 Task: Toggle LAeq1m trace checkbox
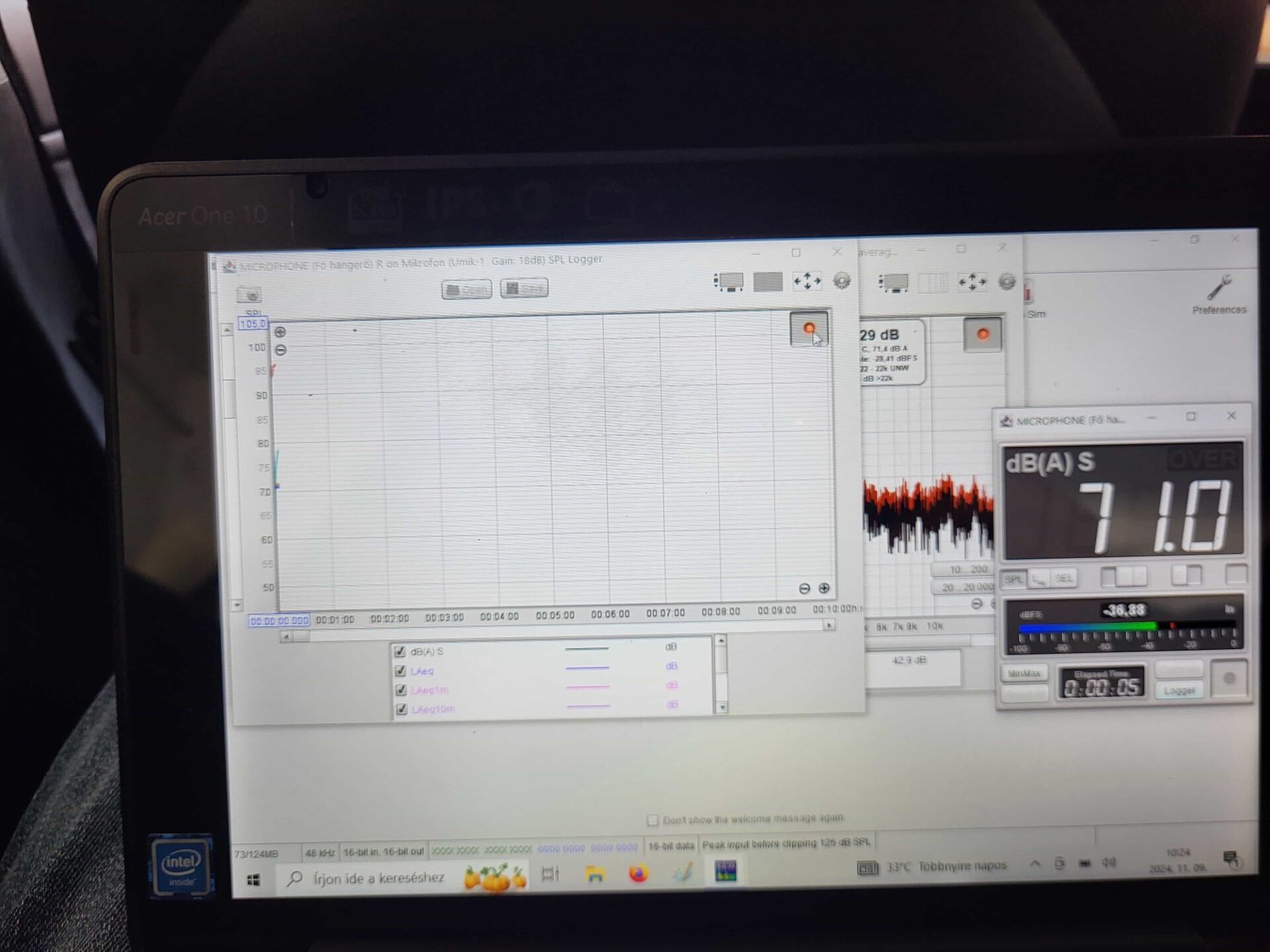click(401, 690)
